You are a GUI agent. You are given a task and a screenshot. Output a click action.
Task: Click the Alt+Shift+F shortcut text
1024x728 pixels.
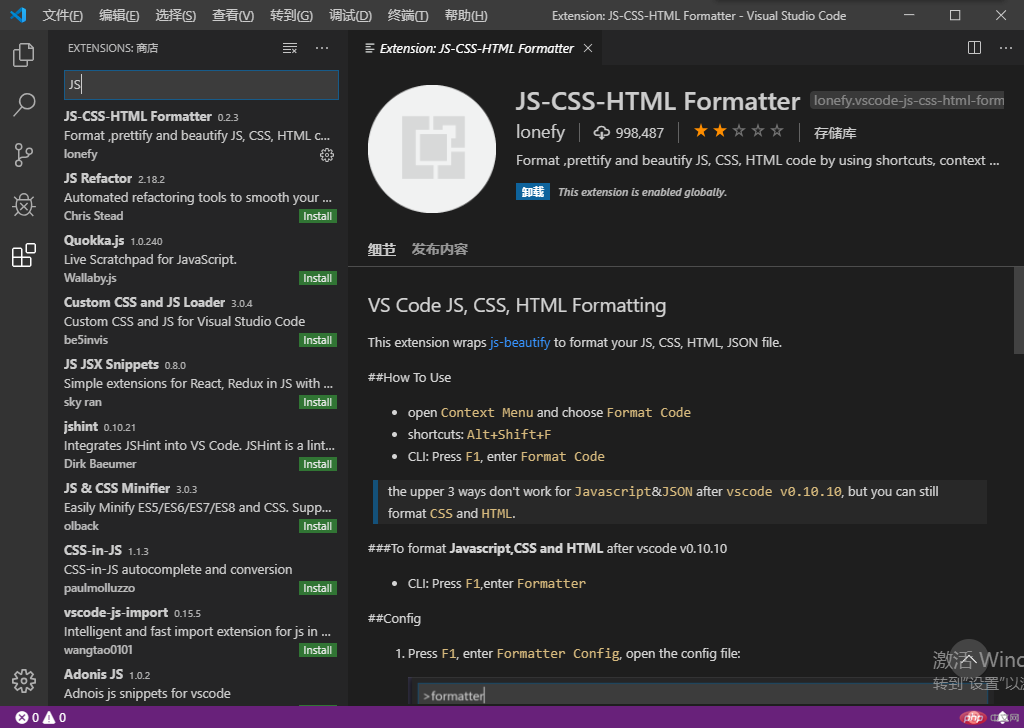pyautogui.click(x=509, y=434)
